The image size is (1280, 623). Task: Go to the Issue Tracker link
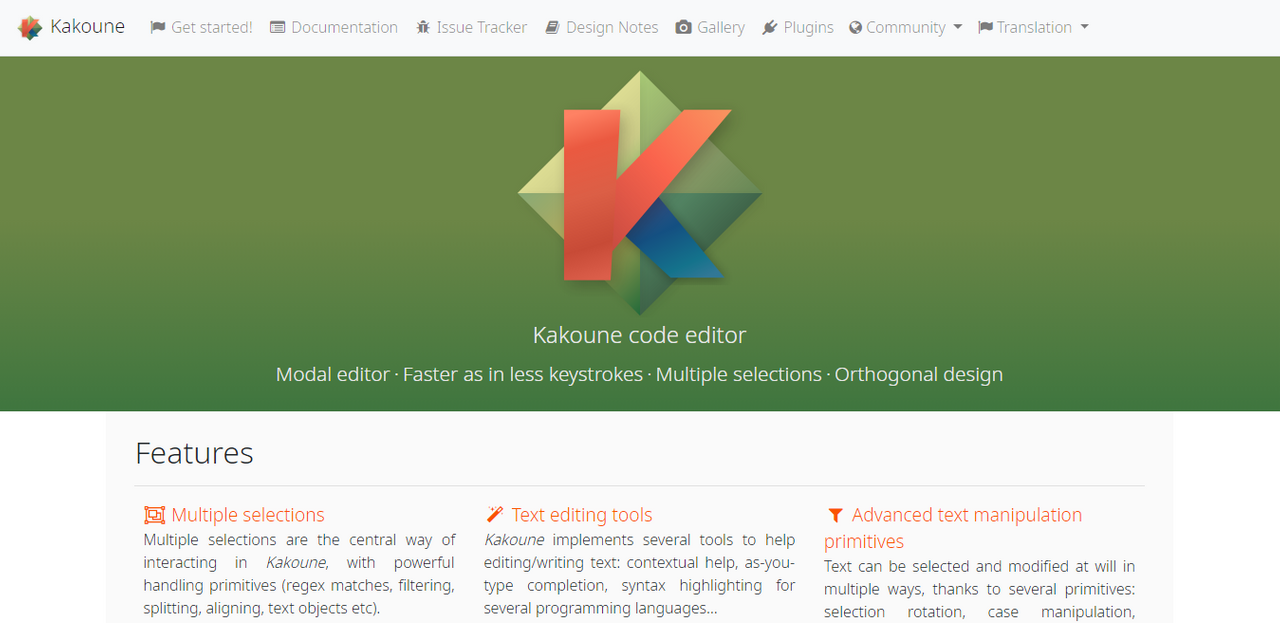[x=471, y=28]
